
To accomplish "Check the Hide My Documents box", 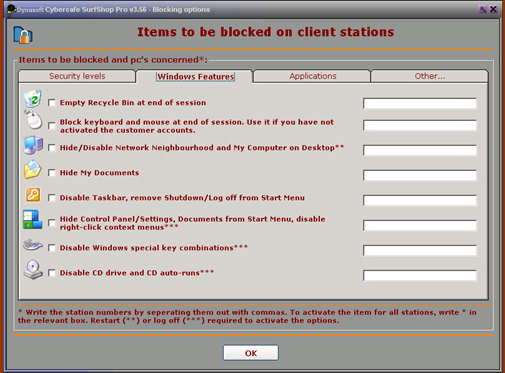I will (x=52, y=173).
